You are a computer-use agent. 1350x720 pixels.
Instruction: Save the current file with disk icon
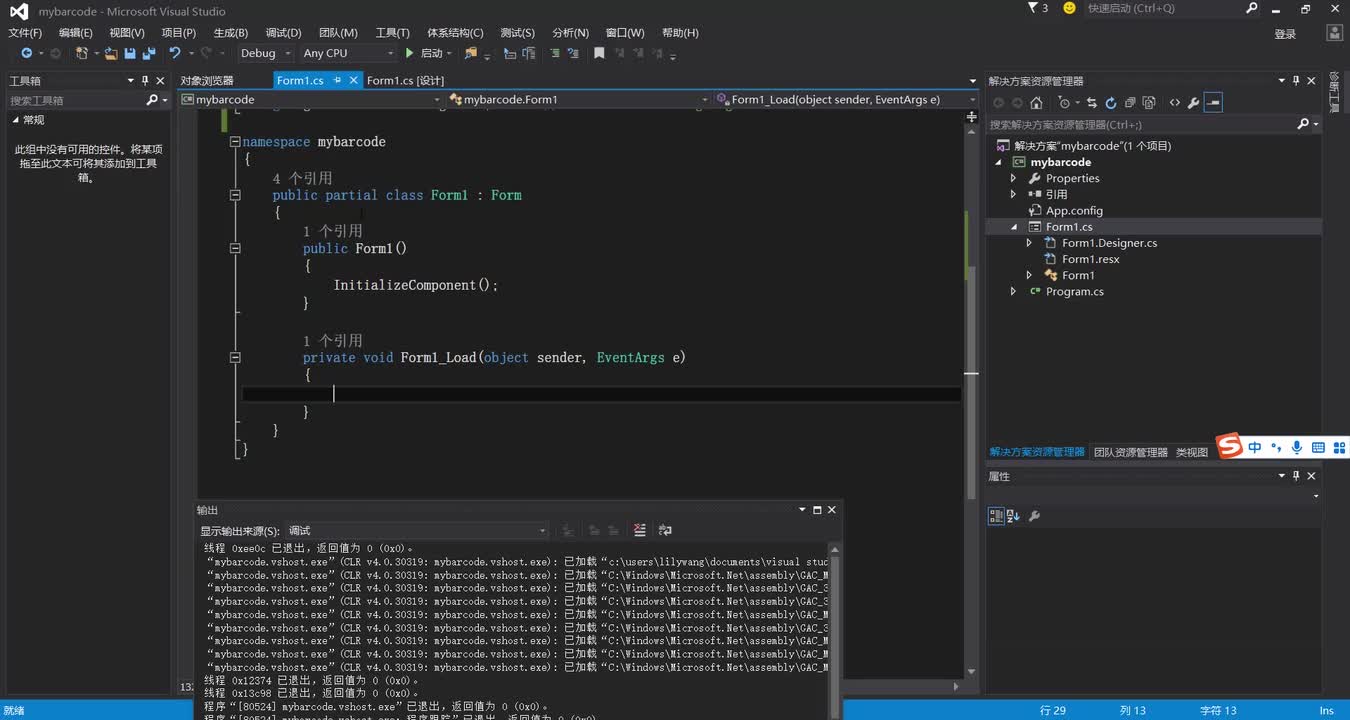pyautogui.click(x=130, y=53)
